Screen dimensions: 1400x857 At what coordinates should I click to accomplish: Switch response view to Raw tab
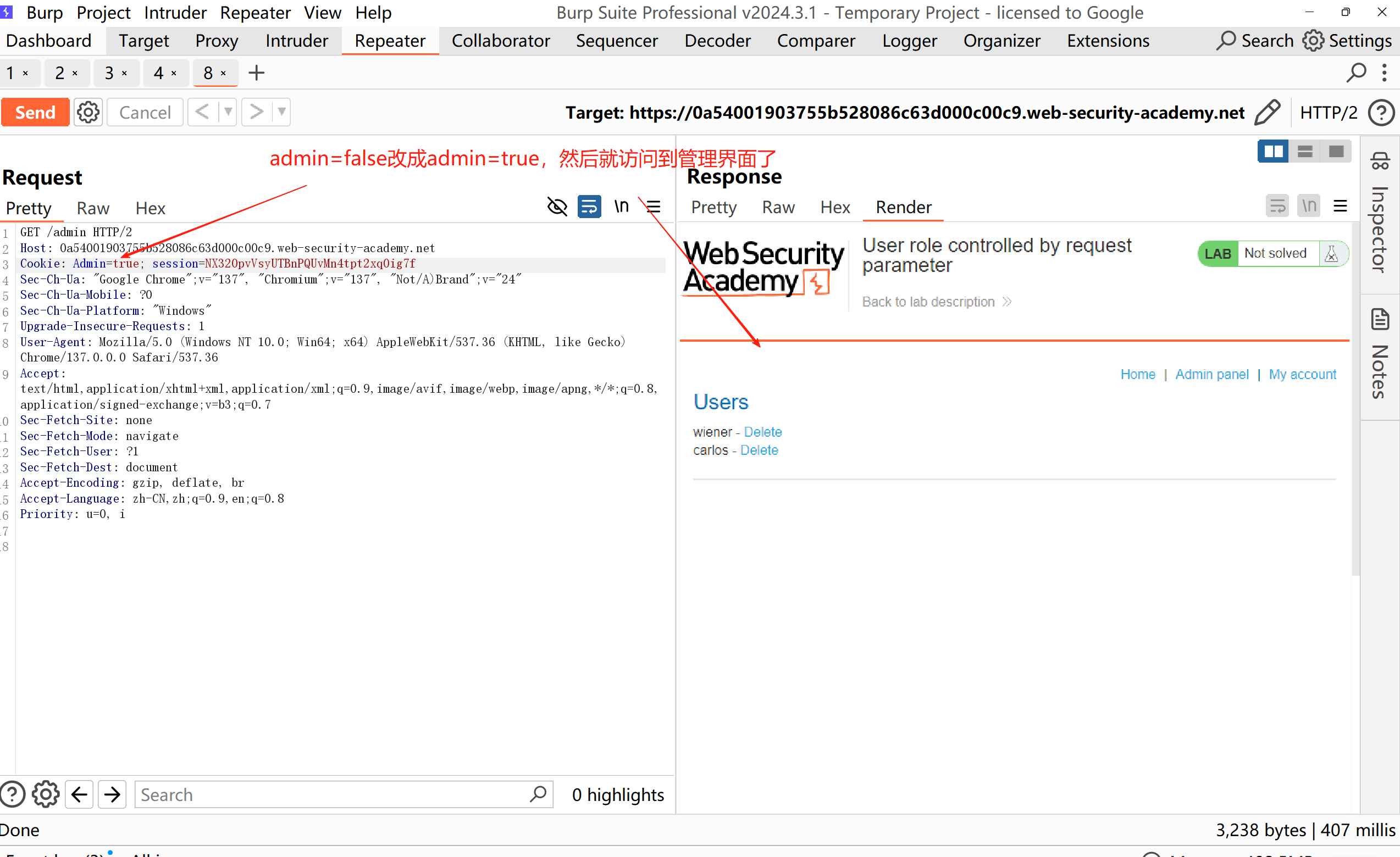click(778, 207)
